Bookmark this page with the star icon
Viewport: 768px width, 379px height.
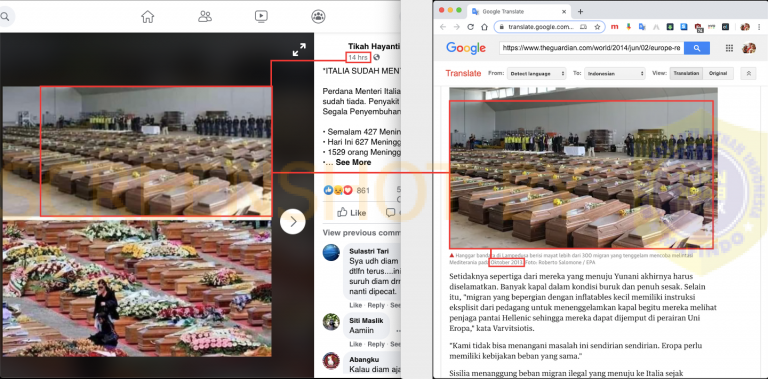(597, 27)
